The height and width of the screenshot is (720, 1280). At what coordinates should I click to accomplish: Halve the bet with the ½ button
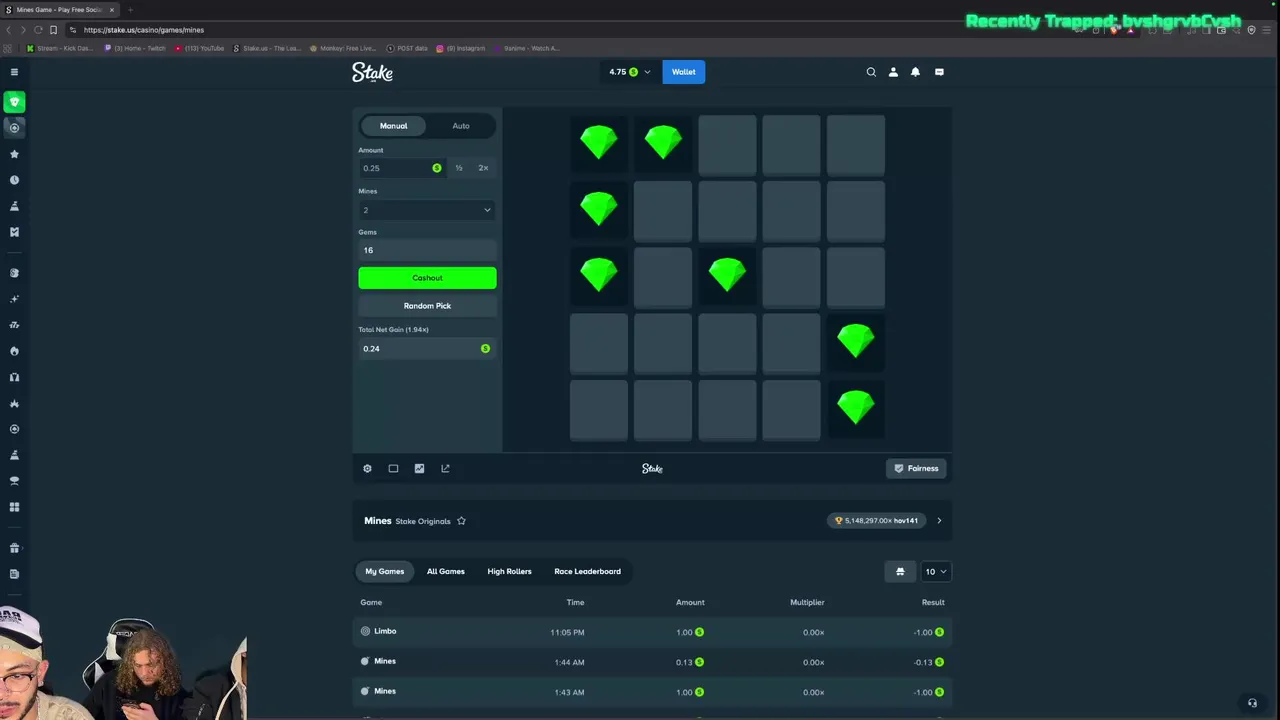tap(459, 168)
